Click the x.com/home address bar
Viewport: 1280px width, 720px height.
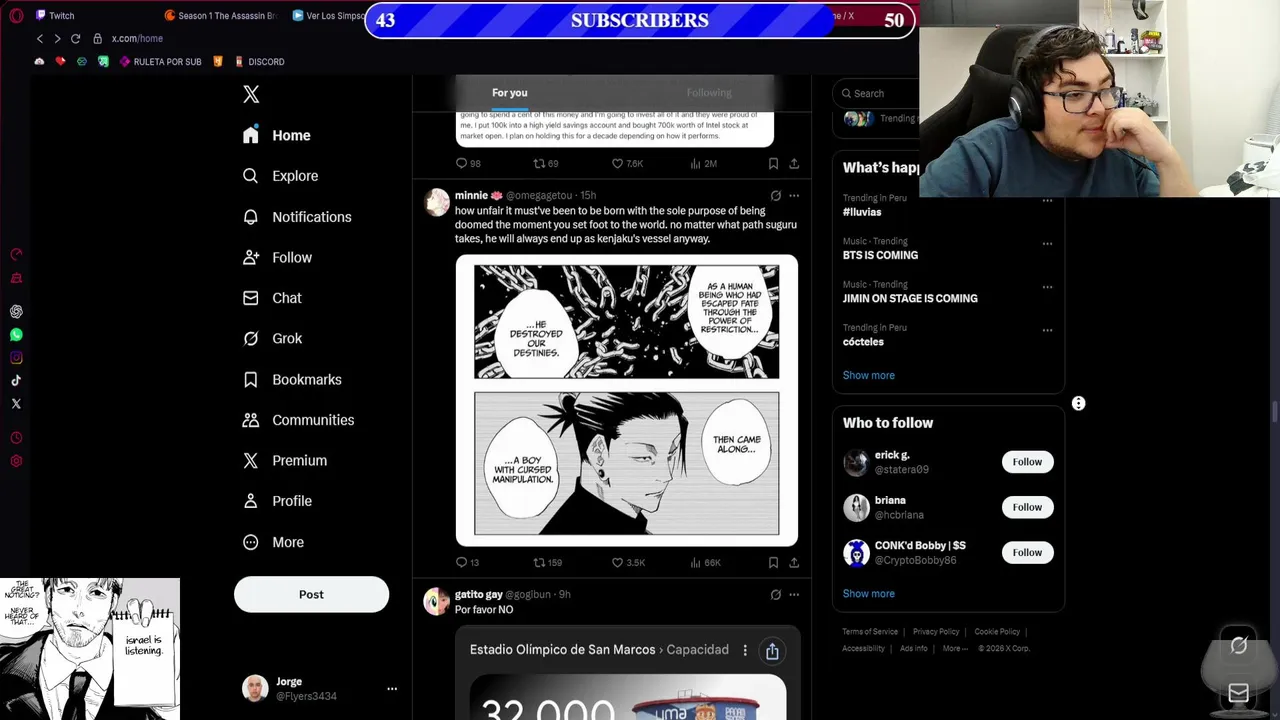point(137,38)
